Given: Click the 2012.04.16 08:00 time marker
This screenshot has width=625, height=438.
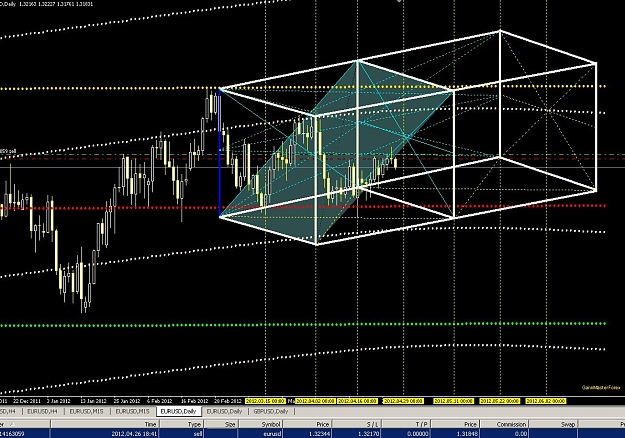Looking at the screenshot, I should (x=357, y=401).
